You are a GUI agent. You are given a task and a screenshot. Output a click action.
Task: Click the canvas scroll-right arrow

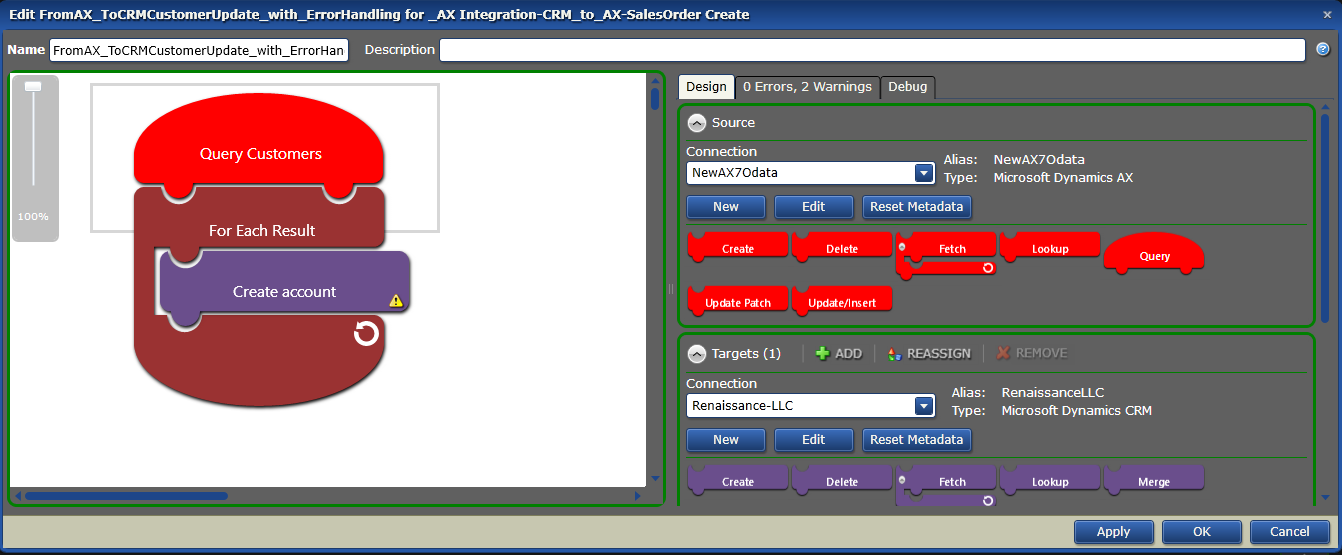638,496
